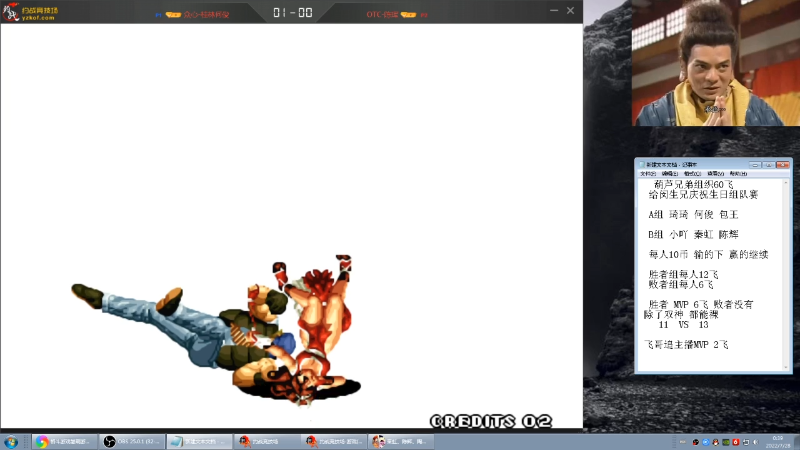
Task: Switch to the OBS 25.0.1 taskbar button
Action: click(x=131, y=441)
